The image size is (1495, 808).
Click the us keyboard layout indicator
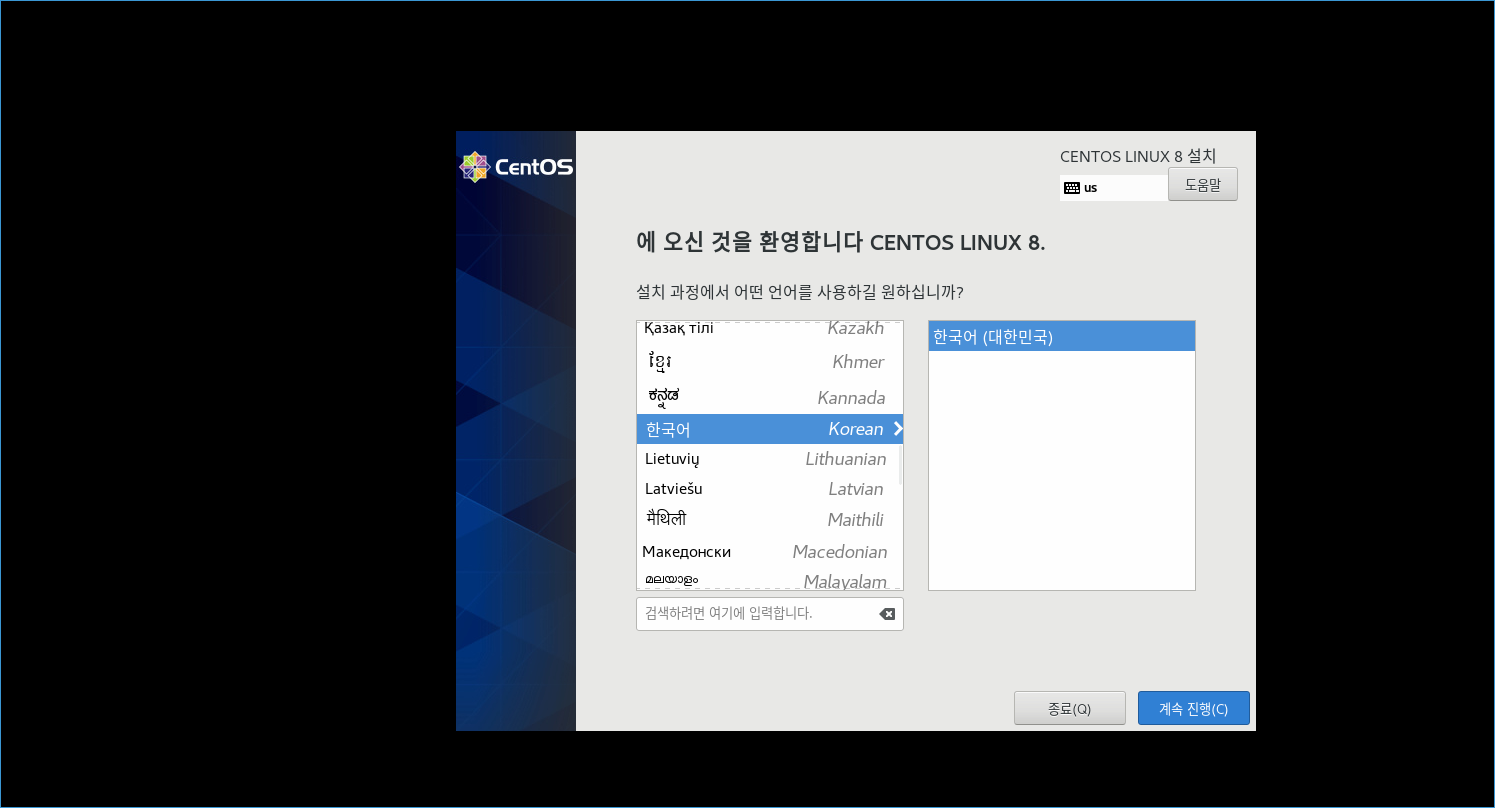[x=1114, y=187]
